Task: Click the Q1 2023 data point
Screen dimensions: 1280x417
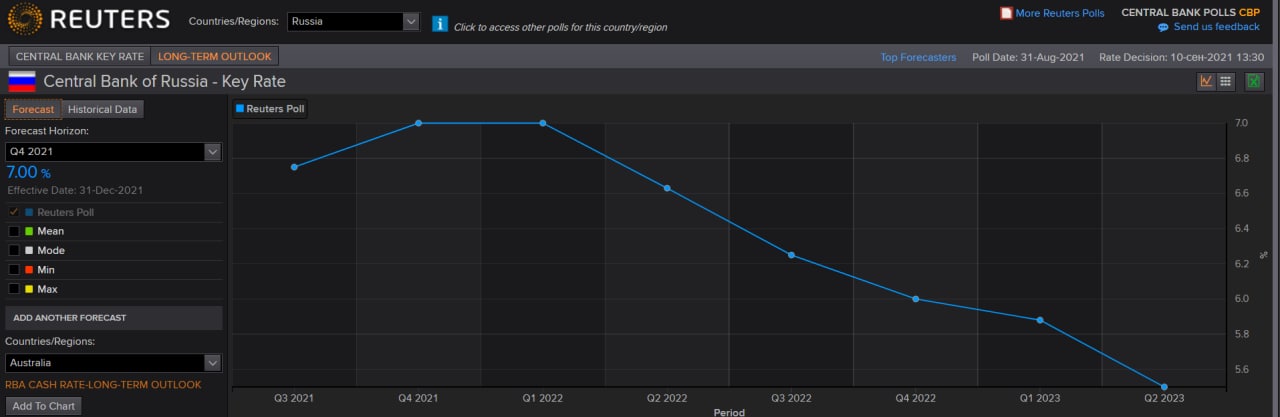Action: [1040, 320]
